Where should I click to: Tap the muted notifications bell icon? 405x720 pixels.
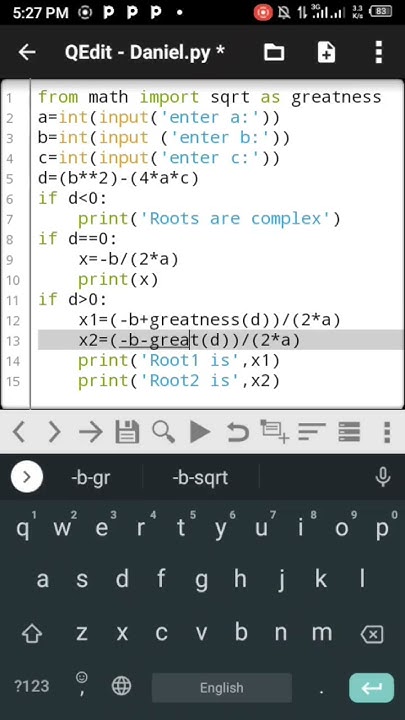coord(284,12)
